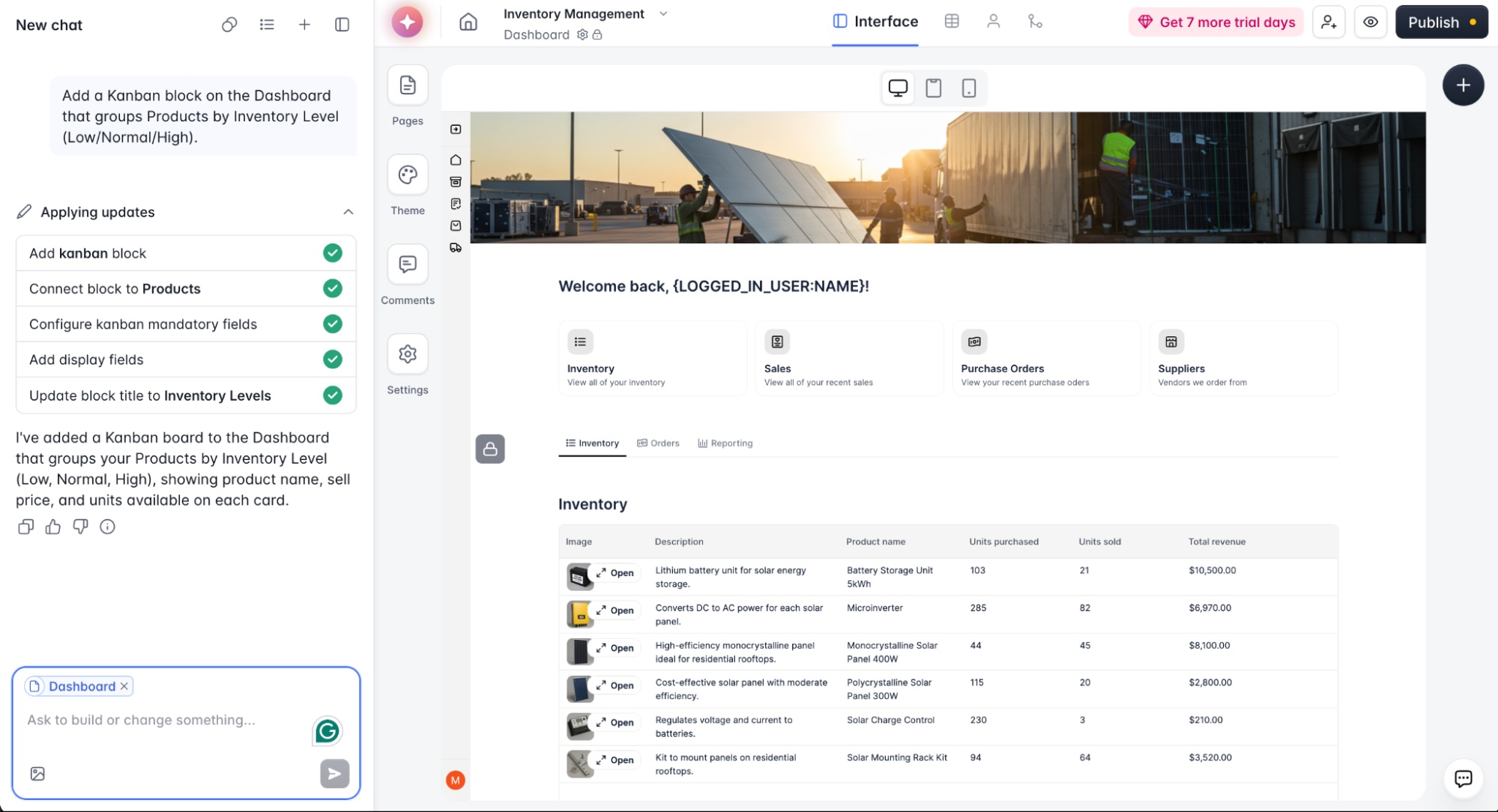
Task: Click the Polycrystalline Solar Panel thumbnail
Action: [579, 689]
